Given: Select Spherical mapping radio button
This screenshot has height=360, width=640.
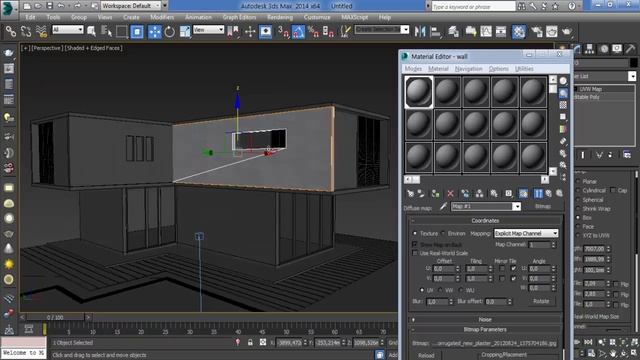Looking at the screenshot, I should [578, 200].
